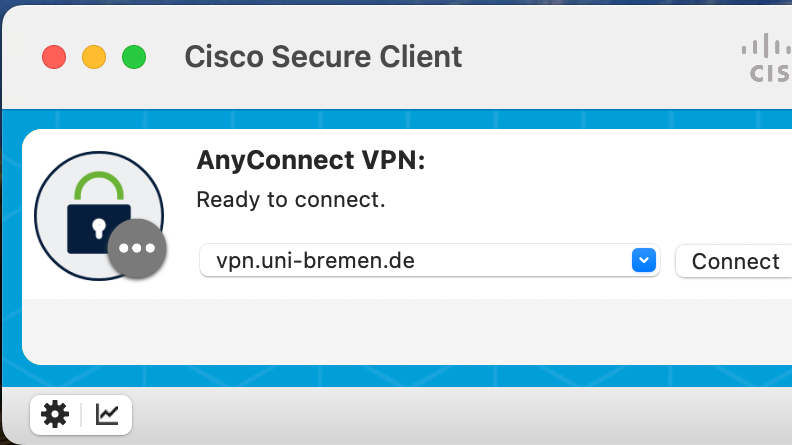Expand the VPN server dropdown arrow
Viewport: 792px width, 445px height.
[643, 261]
